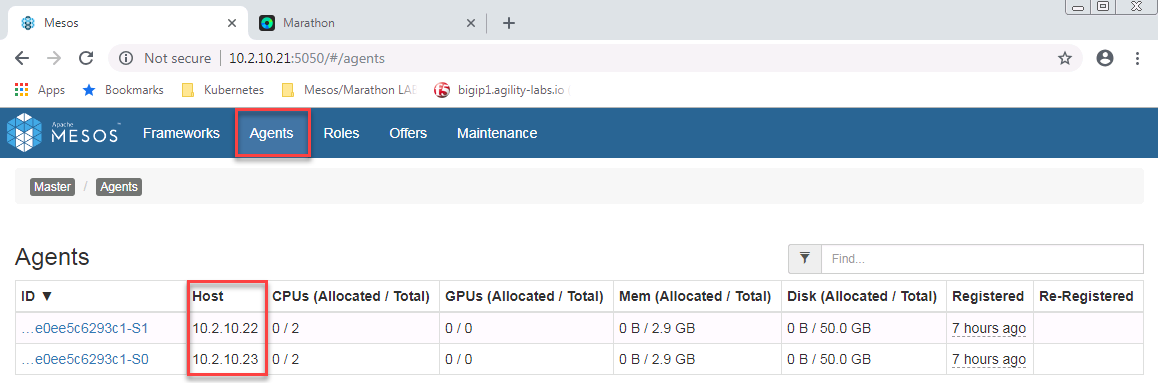Open a new browser tab
1158x383 pixels.
click(508, 23)
